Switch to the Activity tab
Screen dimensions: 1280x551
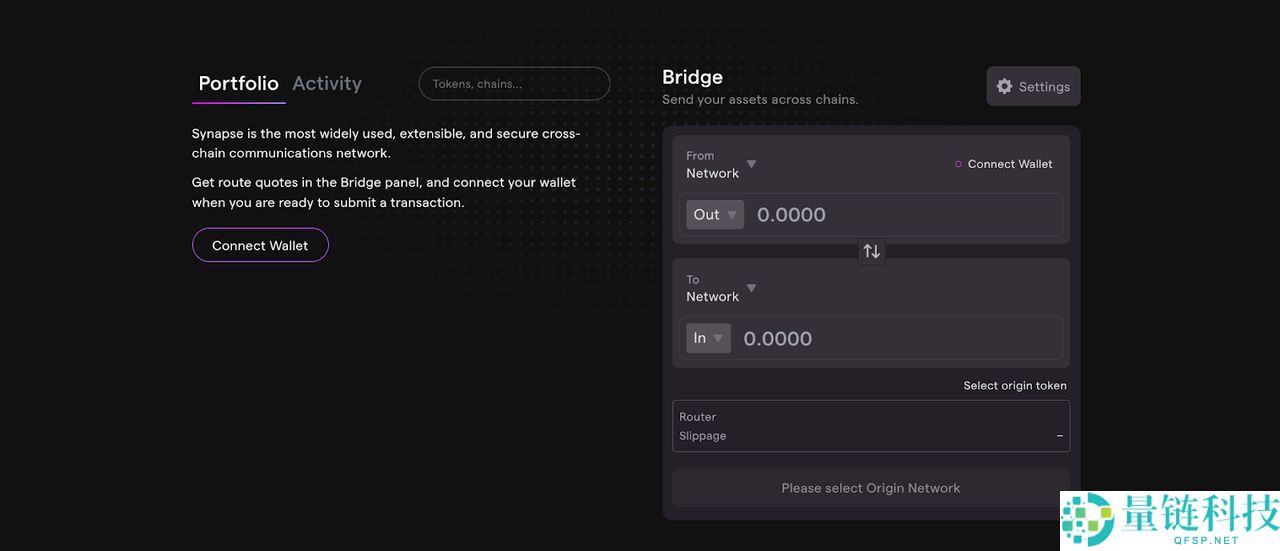(327, 84)
